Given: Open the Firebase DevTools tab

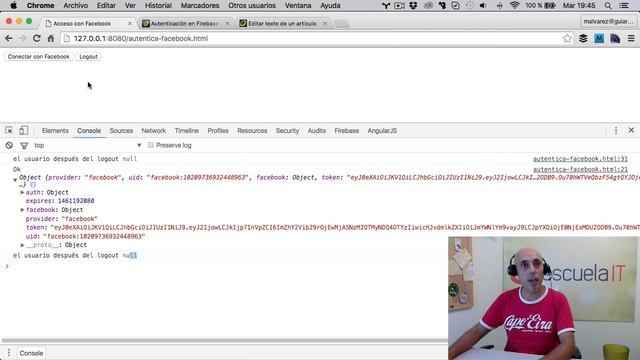Looking at the screenshot, I should pyautogui.click(x=347, y=131).
